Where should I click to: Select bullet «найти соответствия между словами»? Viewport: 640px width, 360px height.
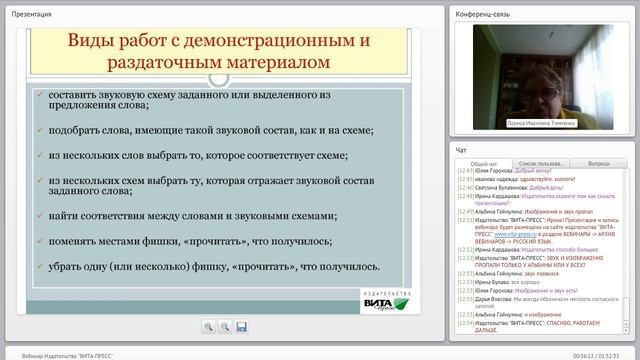point(193,216)
